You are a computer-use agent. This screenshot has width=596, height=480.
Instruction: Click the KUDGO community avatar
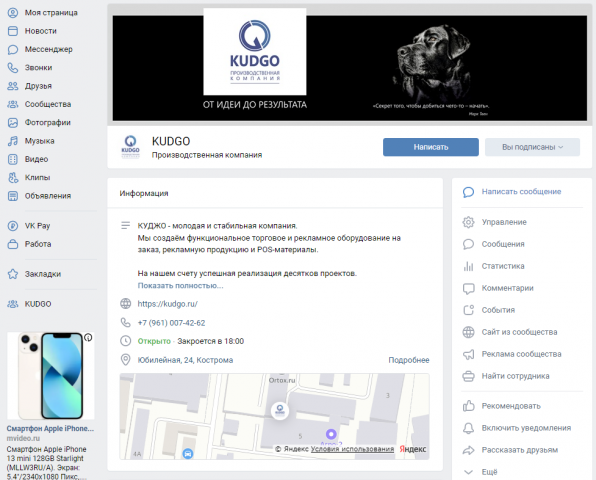(130, 147)
